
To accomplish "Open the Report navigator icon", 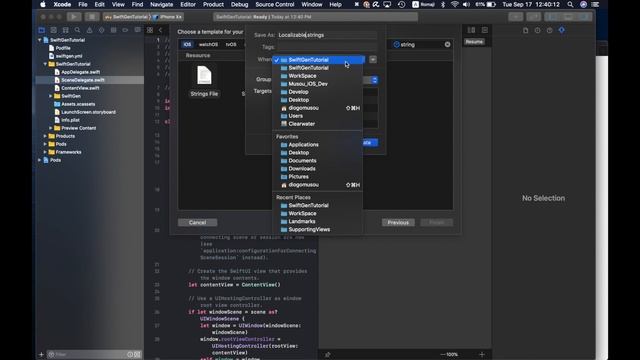I will 138,30.
